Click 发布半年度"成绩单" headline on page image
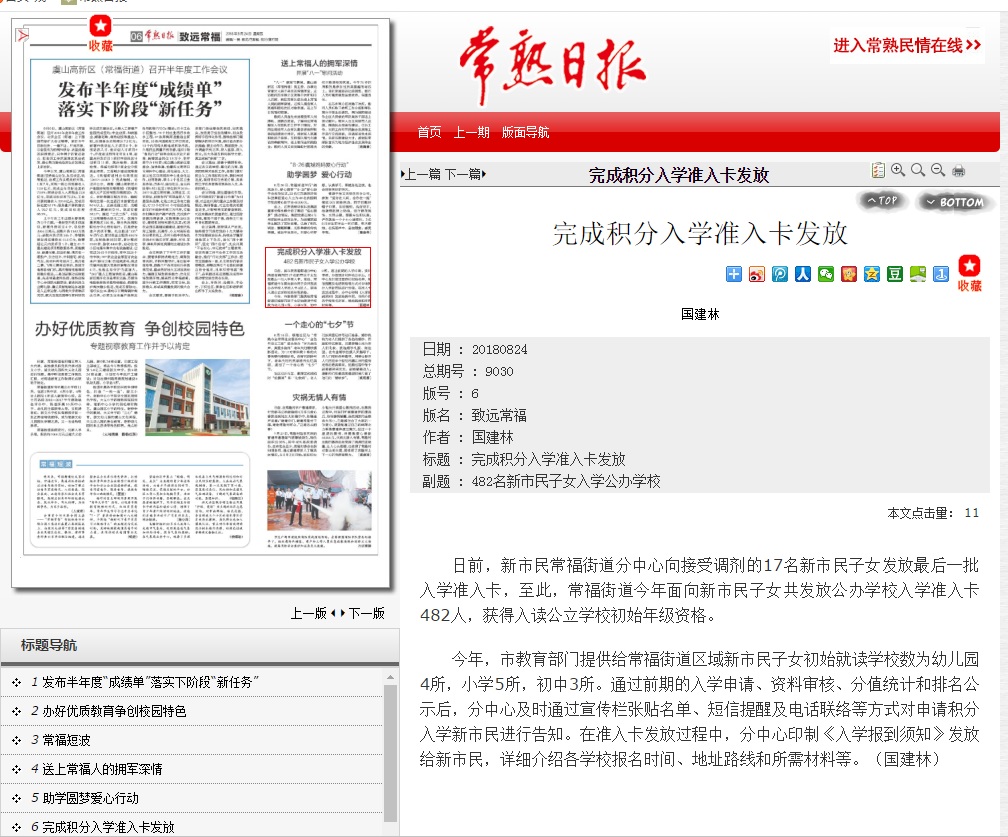The height and width of the screenshot is (837, 1008). [140, 99]
